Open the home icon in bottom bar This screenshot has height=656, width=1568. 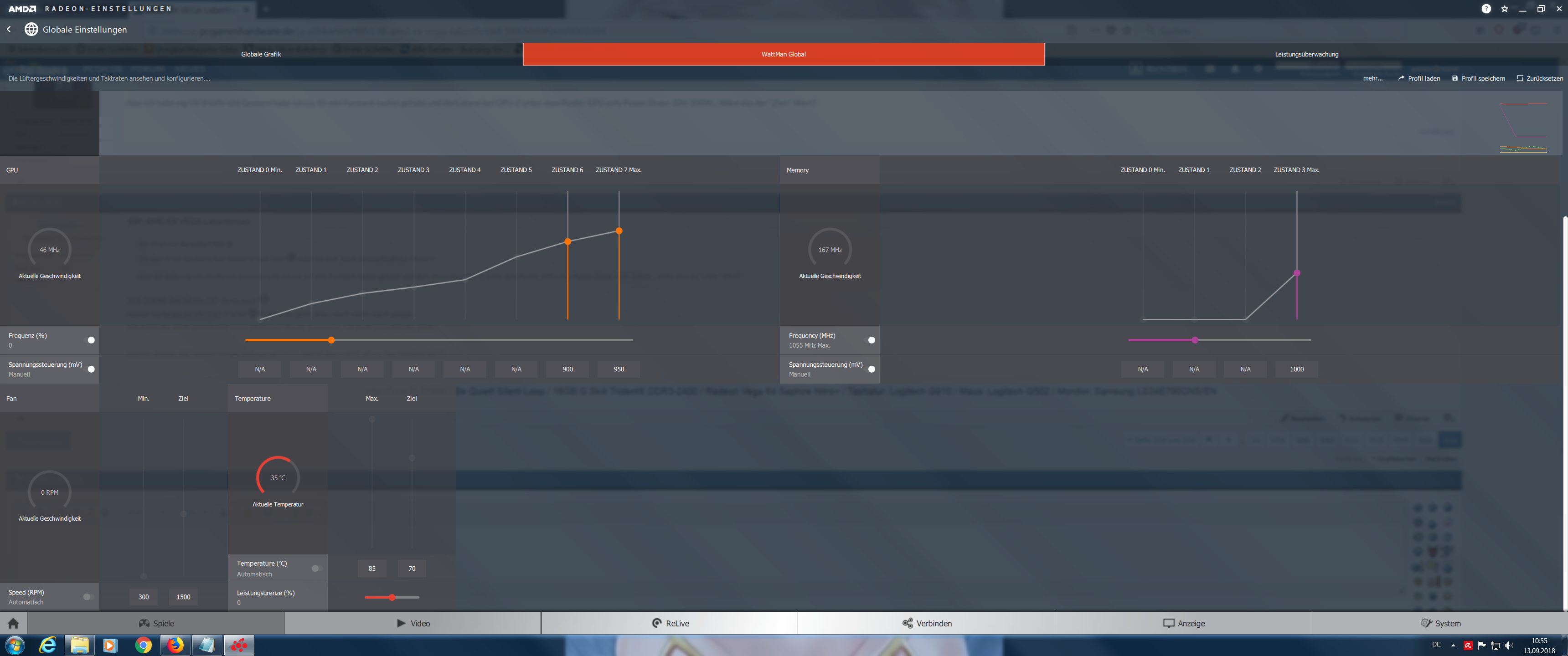(x=13, y=623)
